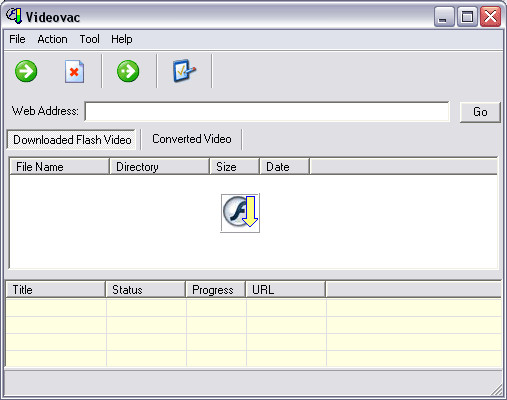Minimize the Videovac window
The width and height of the screenshot is (507, 400).
pos(444,16)
